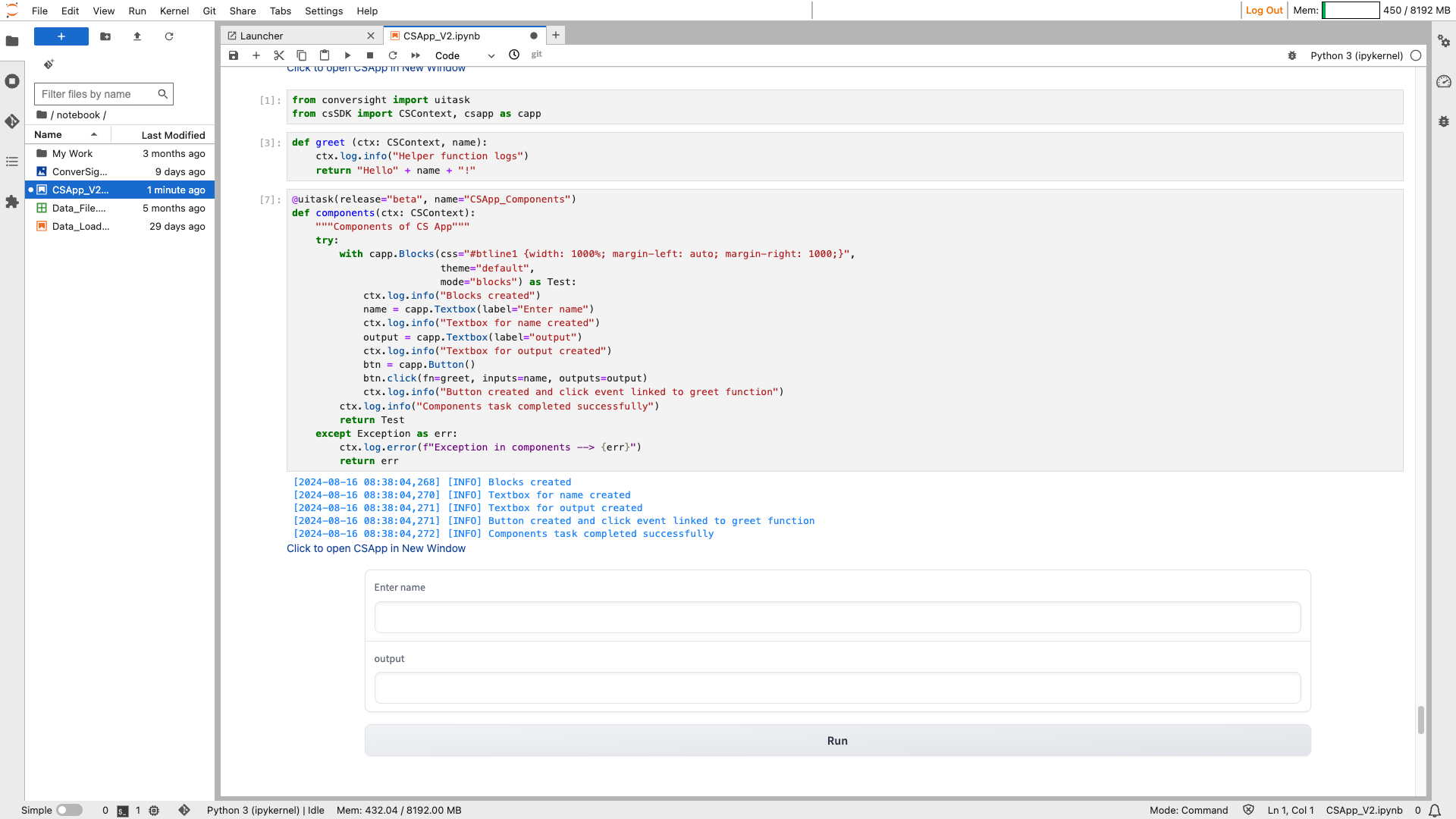
Task: Toggle Simple mode switch
Action: point(69,810)
